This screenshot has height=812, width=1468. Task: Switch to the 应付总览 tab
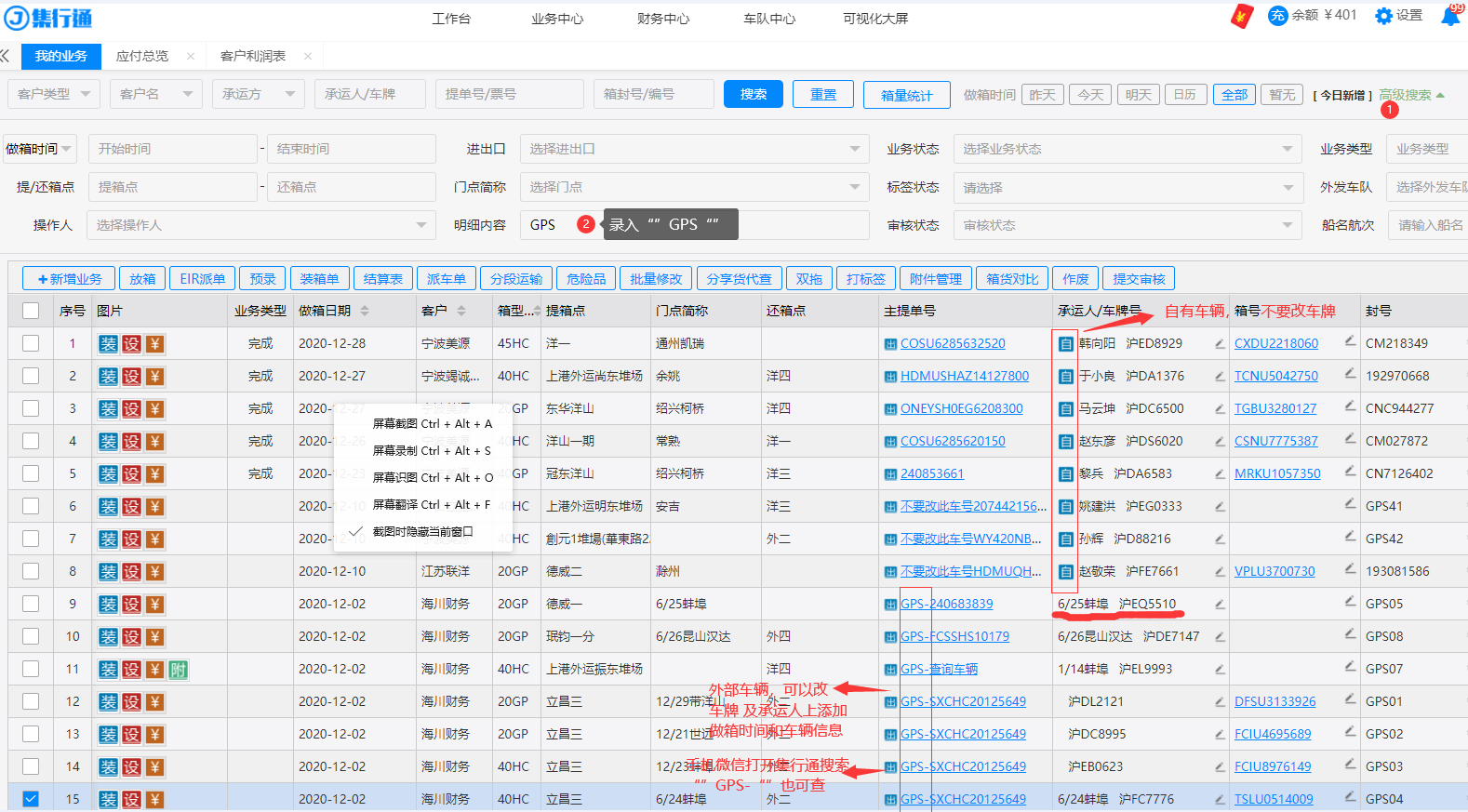point(141,56)
